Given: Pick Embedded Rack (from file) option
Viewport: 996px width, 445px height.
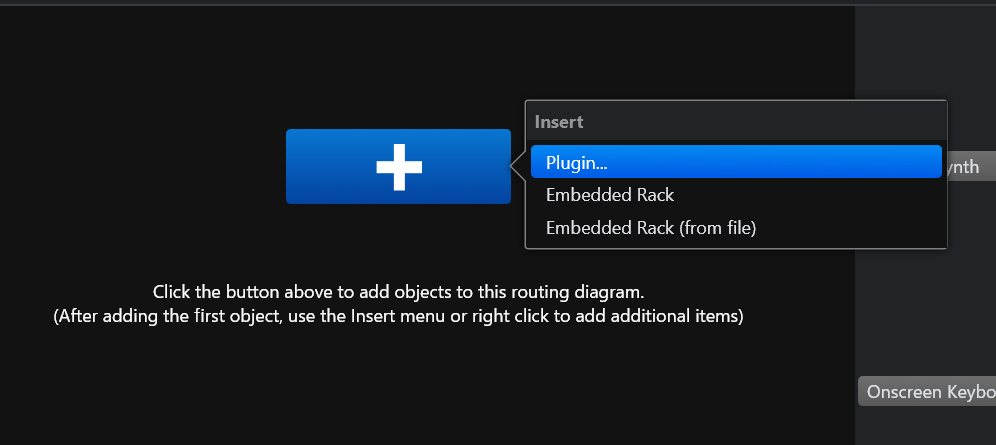Looking at the screenshot, I should pyautogui.click(x=650, y=228).
